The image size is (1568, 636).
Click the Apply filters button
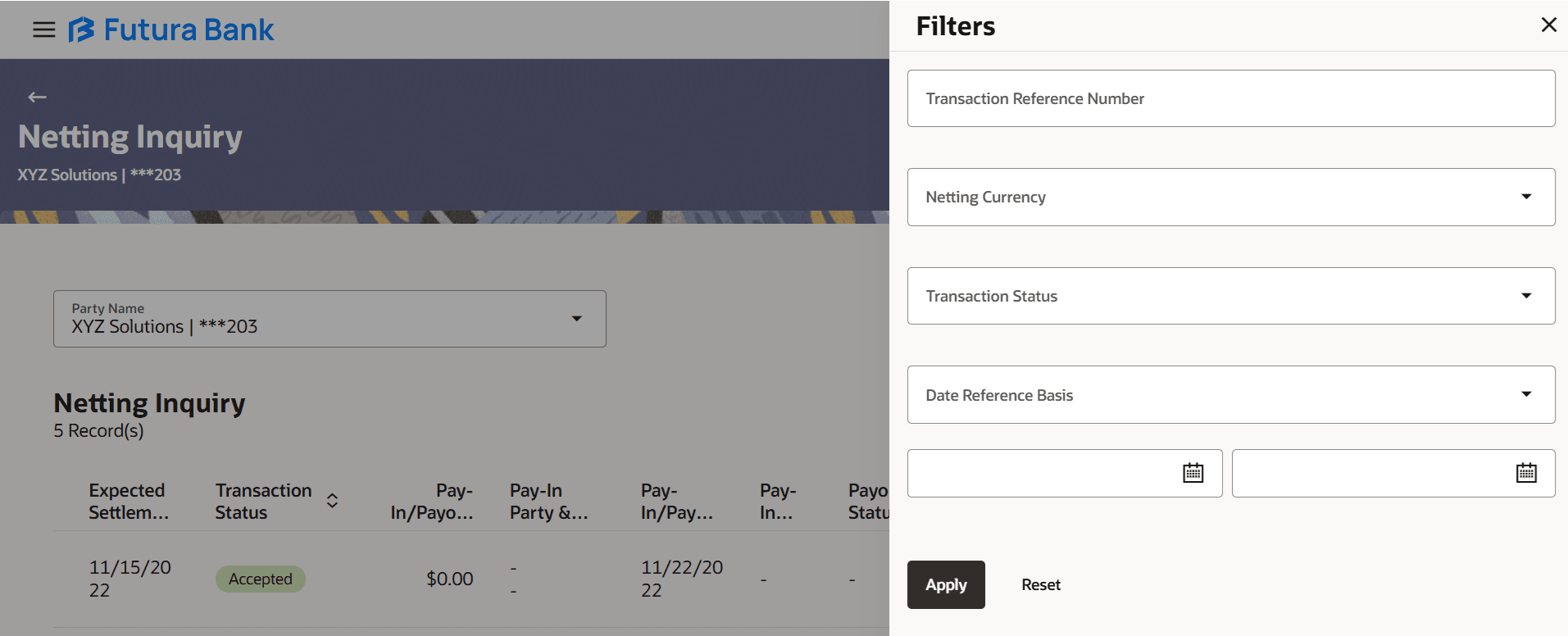click(x=945, y=584)
